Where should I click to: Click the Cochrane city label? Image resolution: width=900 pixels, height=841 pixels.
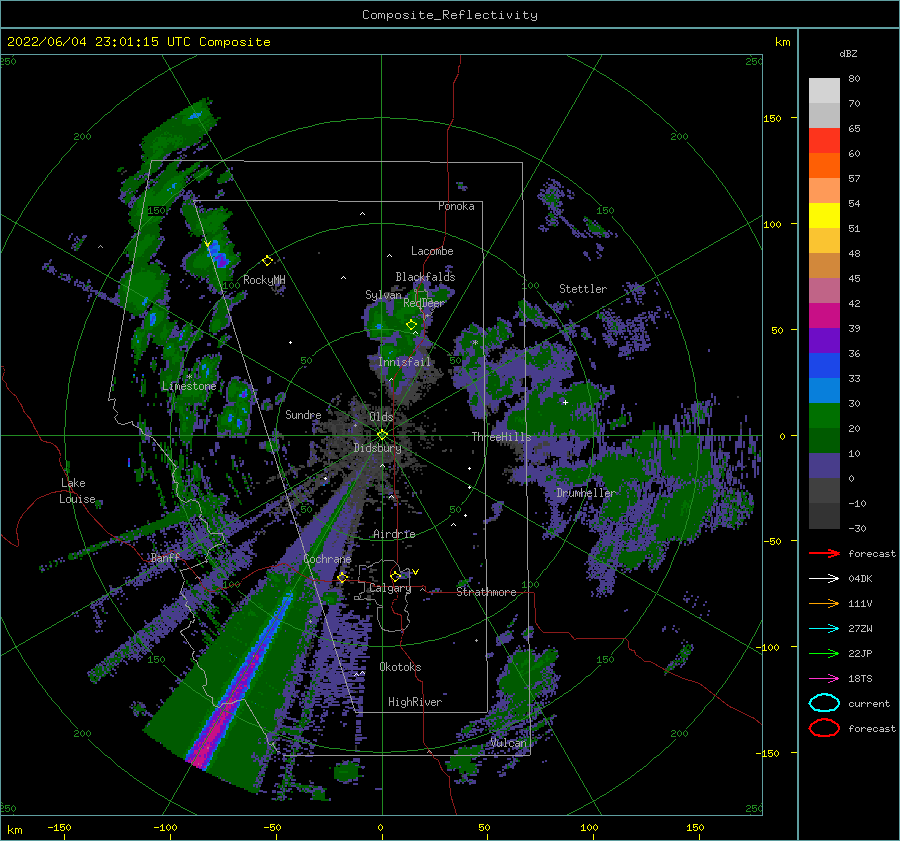pos(327,559)
